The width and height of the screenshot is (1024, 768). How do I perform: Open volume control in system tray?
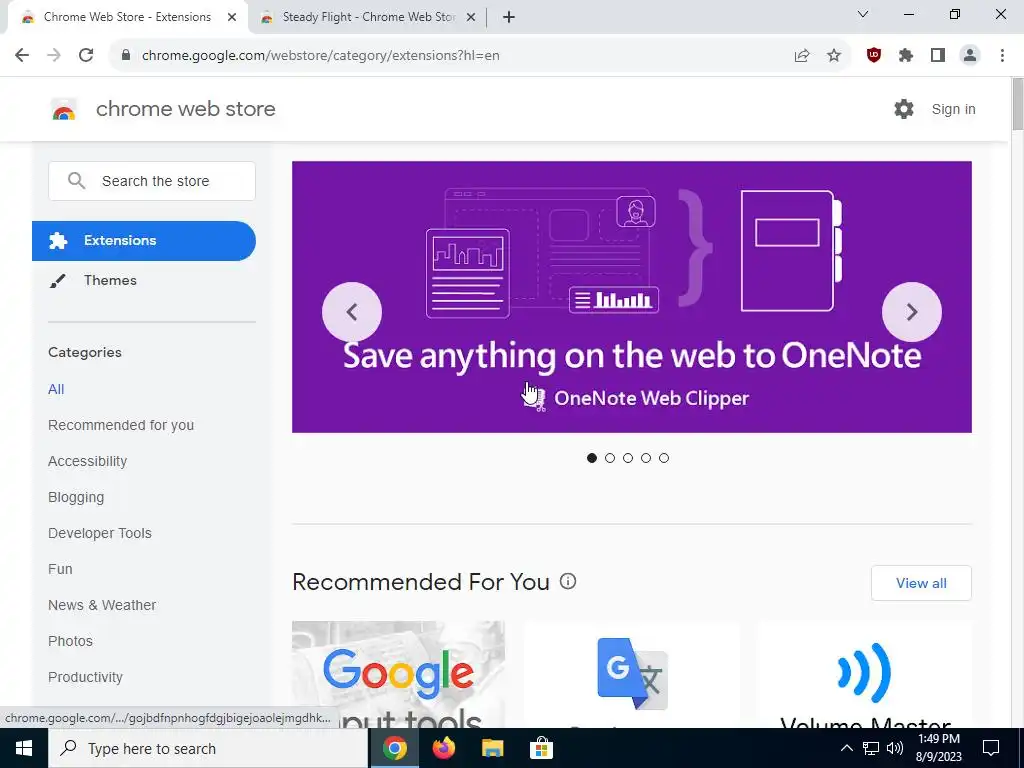895,748
